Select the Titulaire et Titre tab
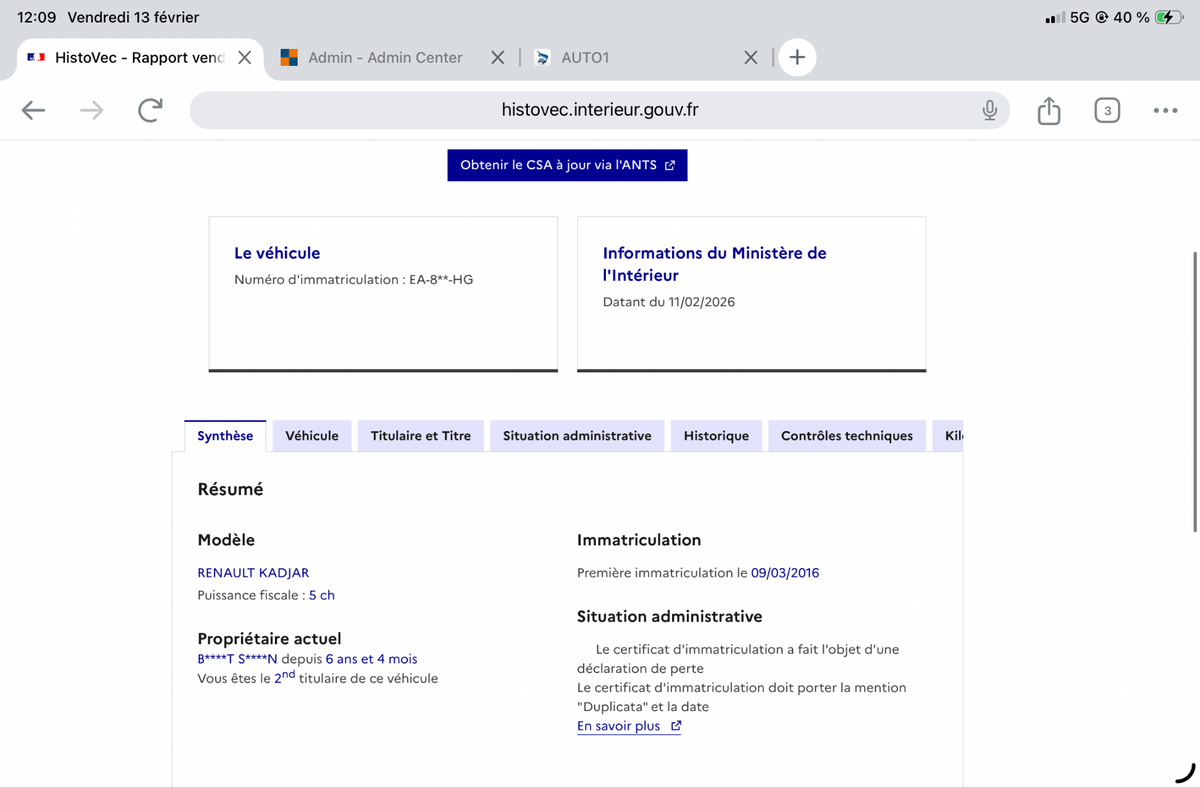1200x788 pixels. coord(420,436)
